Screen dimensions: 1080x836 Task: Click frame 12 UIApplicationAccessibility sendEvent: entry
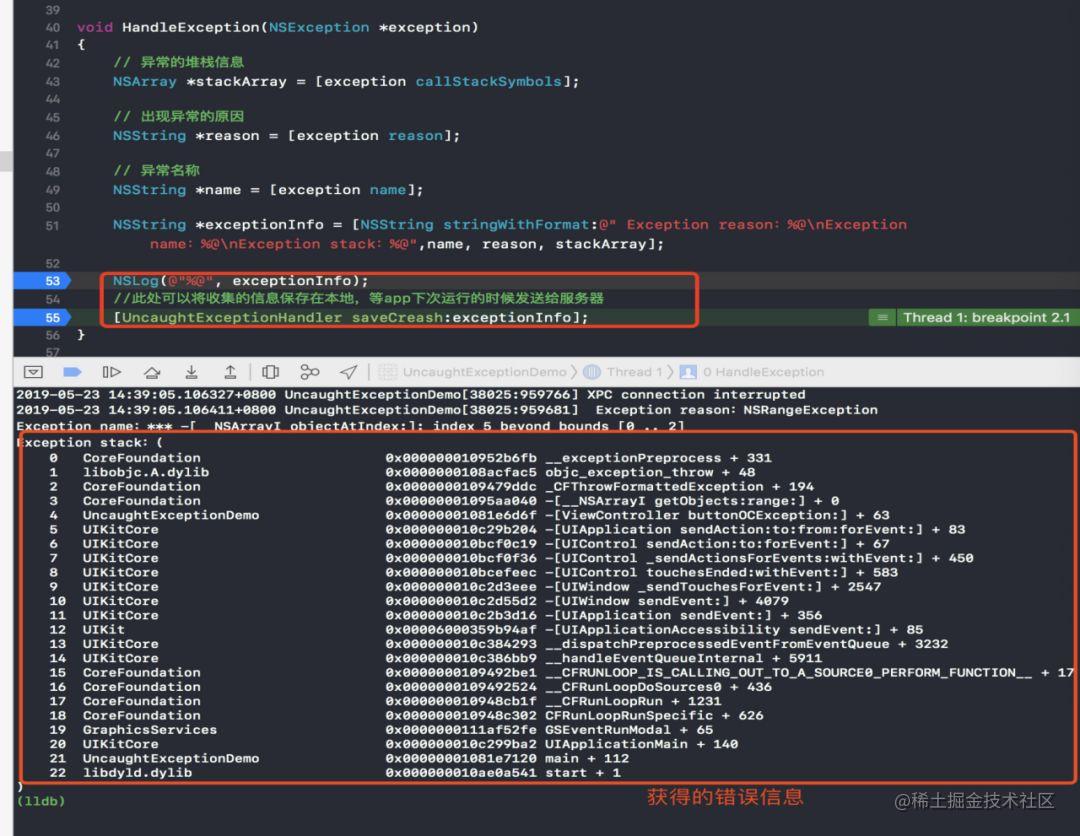[x=486, y=630]
